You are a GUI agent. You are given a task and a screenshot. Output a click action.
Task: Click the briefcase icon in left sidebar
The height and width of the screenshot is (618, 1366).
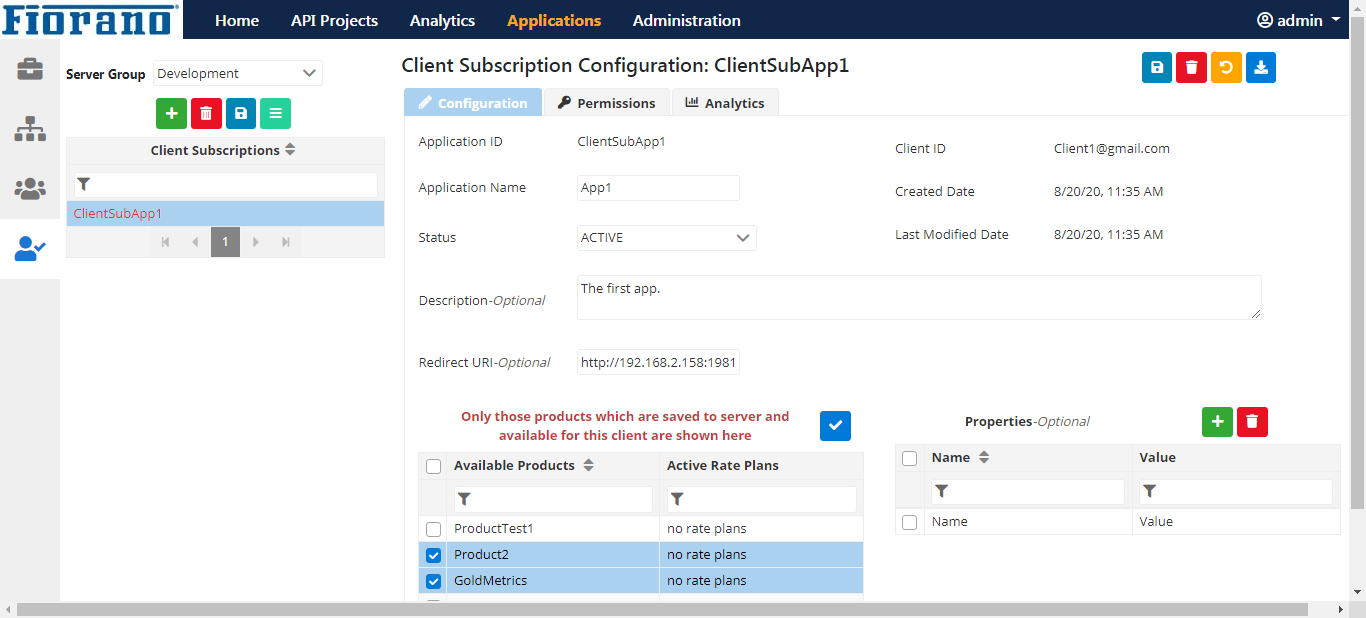(29, 69)
